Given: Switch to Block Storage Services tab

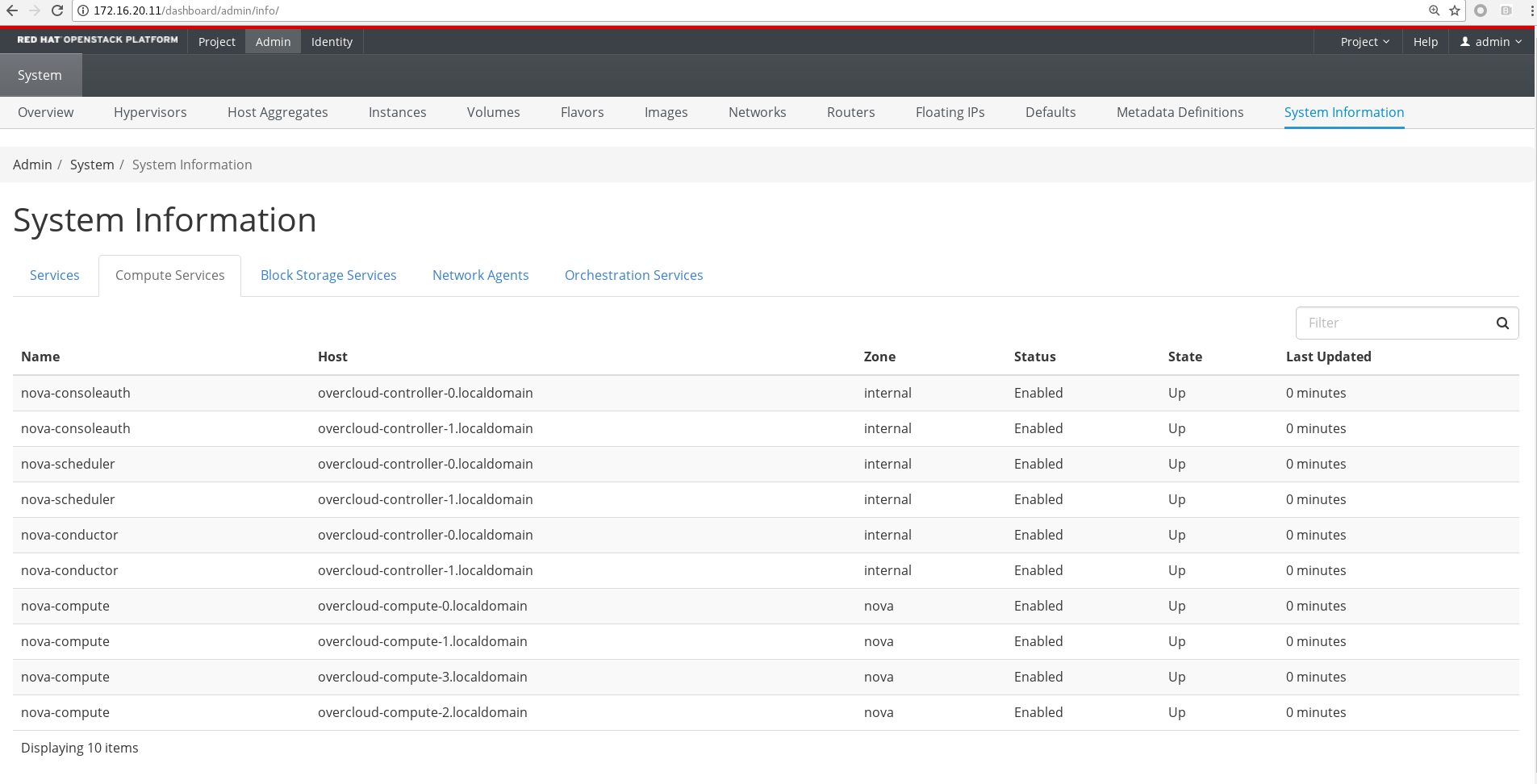Looking at the screenshot, I should (328, 275).
